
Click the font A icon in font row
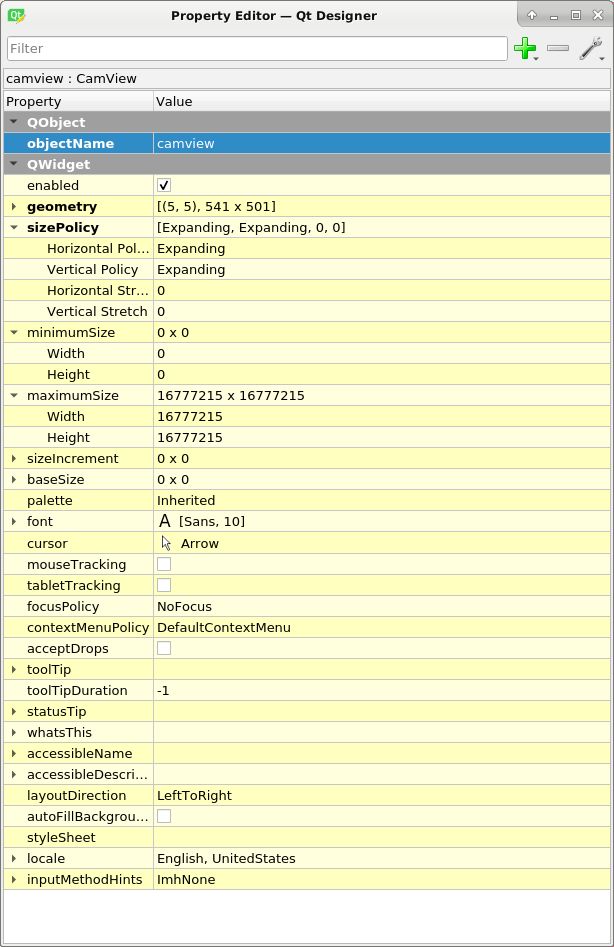point(164,521)
